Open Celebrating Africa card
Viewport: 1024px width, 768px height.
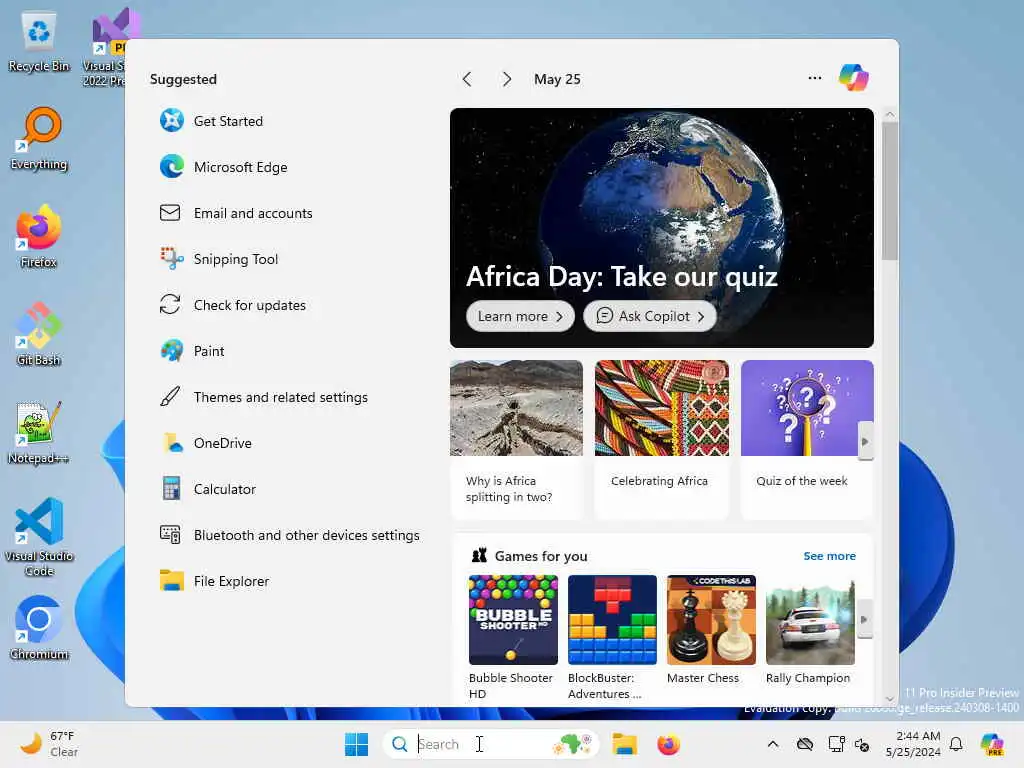tap(662, 439)
